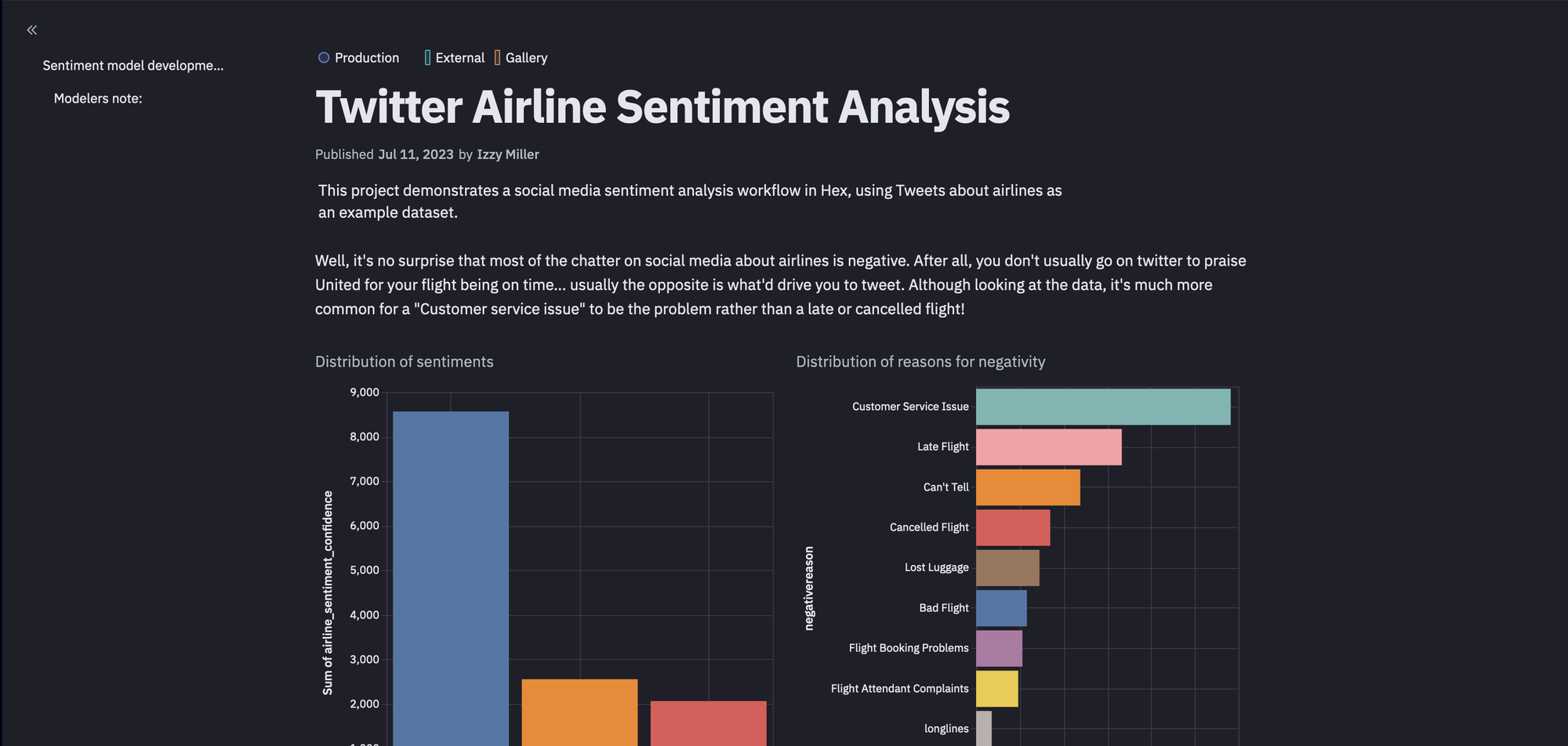
Task: Click the External tag icon
Action: point(427,58)
